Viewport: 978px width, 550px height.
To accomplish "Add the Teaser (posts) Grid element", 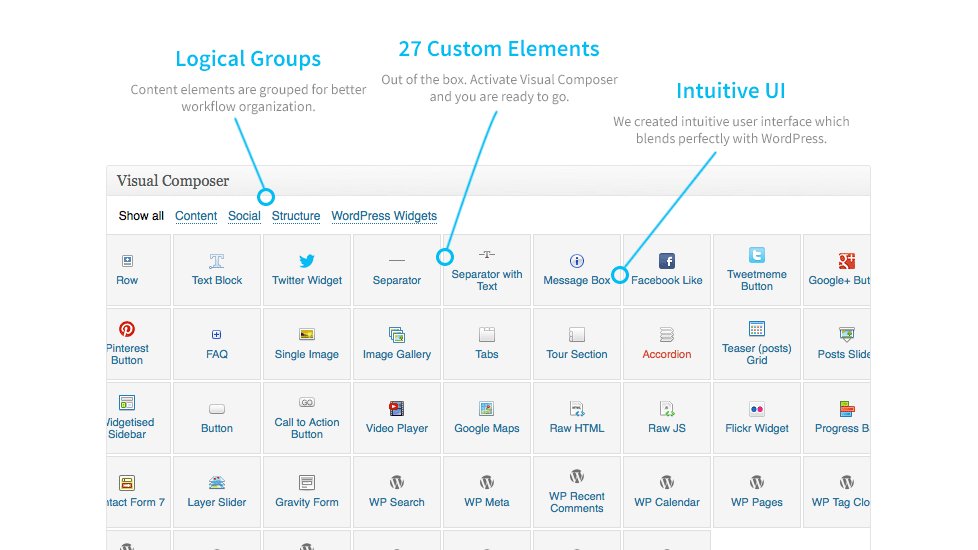I will [757, 344].
